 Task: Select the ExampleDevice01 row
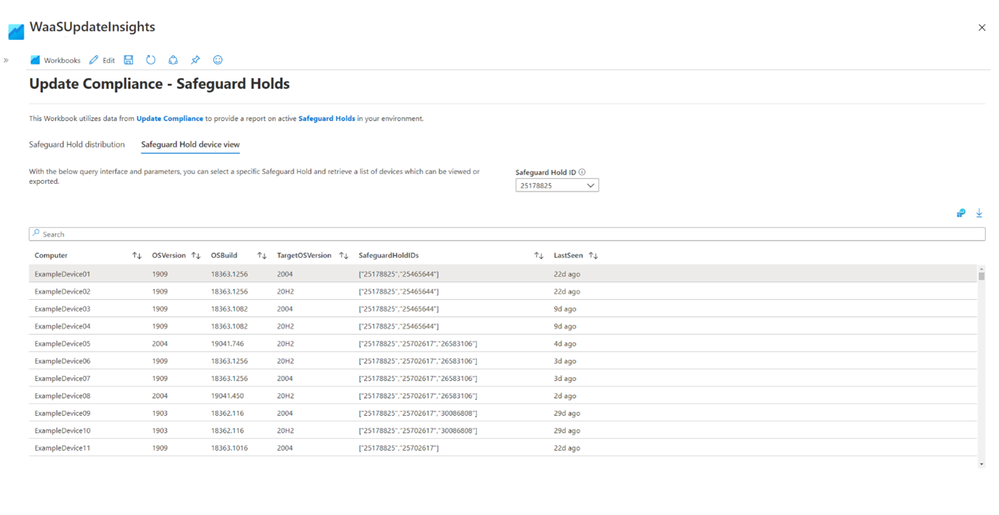503,274
